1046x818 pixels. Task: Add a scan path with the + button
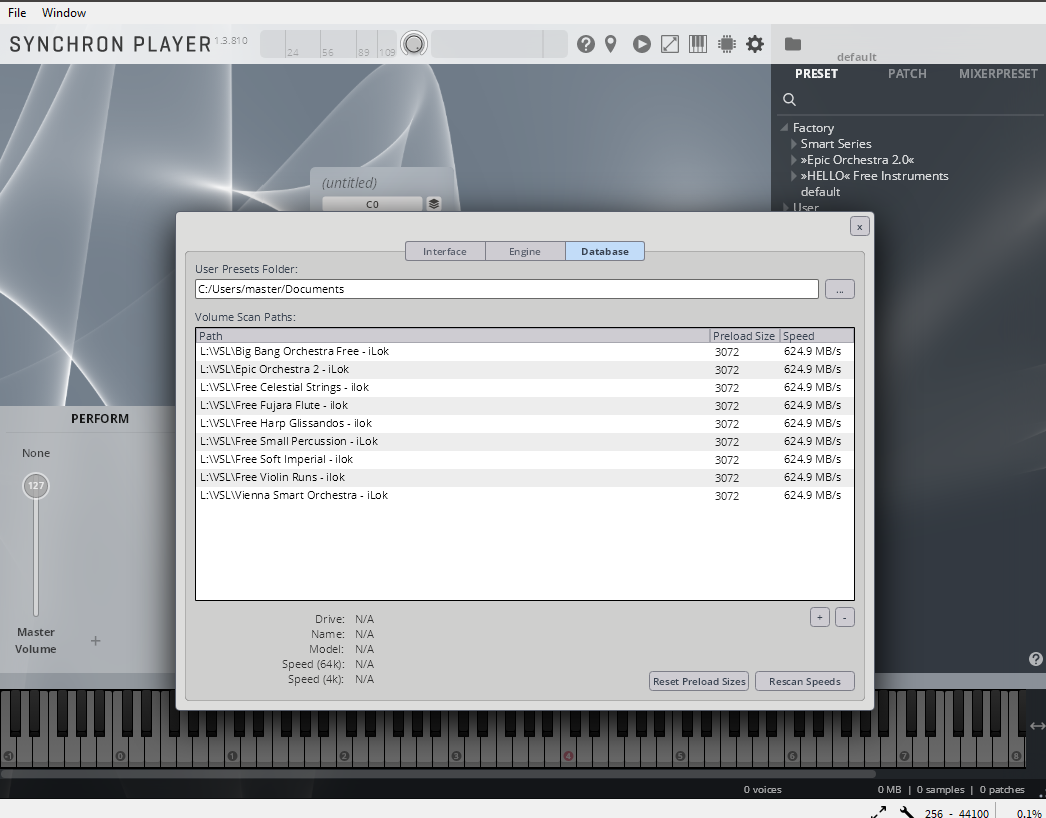coord(820,617)
